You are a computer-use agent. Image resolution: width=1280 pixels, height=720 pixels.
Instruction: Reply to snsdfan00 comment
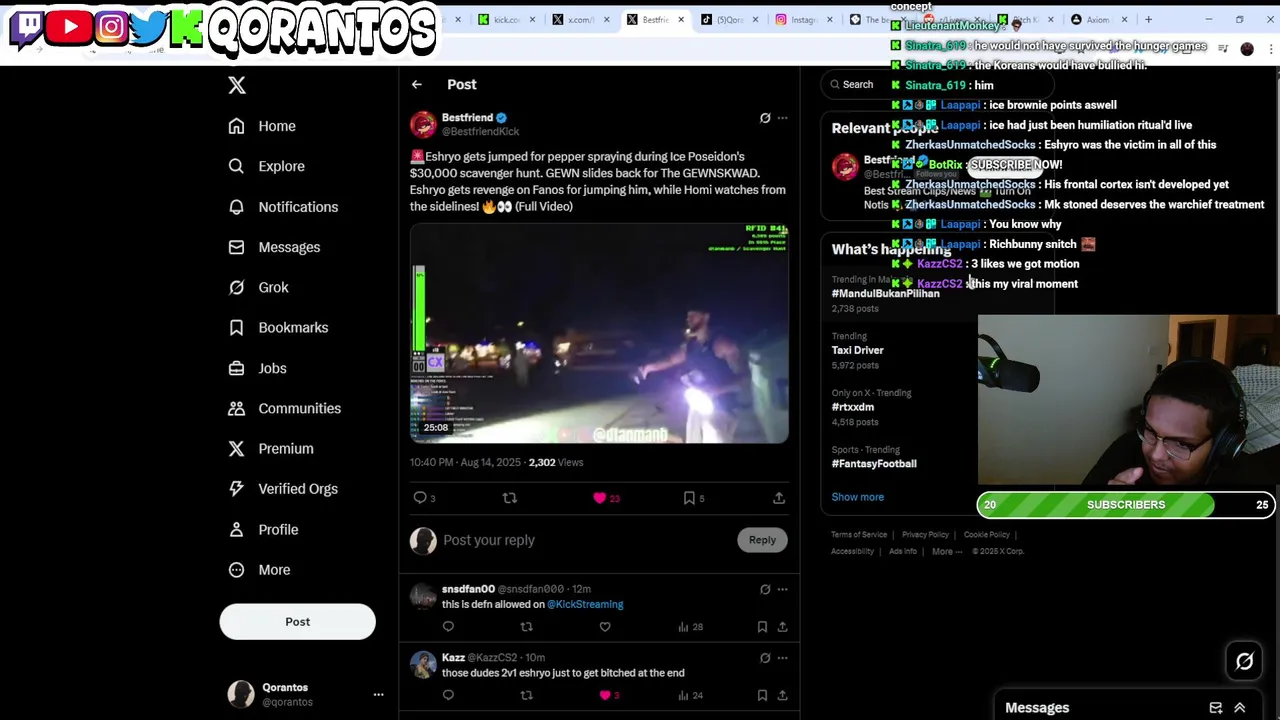coord(448,627)
